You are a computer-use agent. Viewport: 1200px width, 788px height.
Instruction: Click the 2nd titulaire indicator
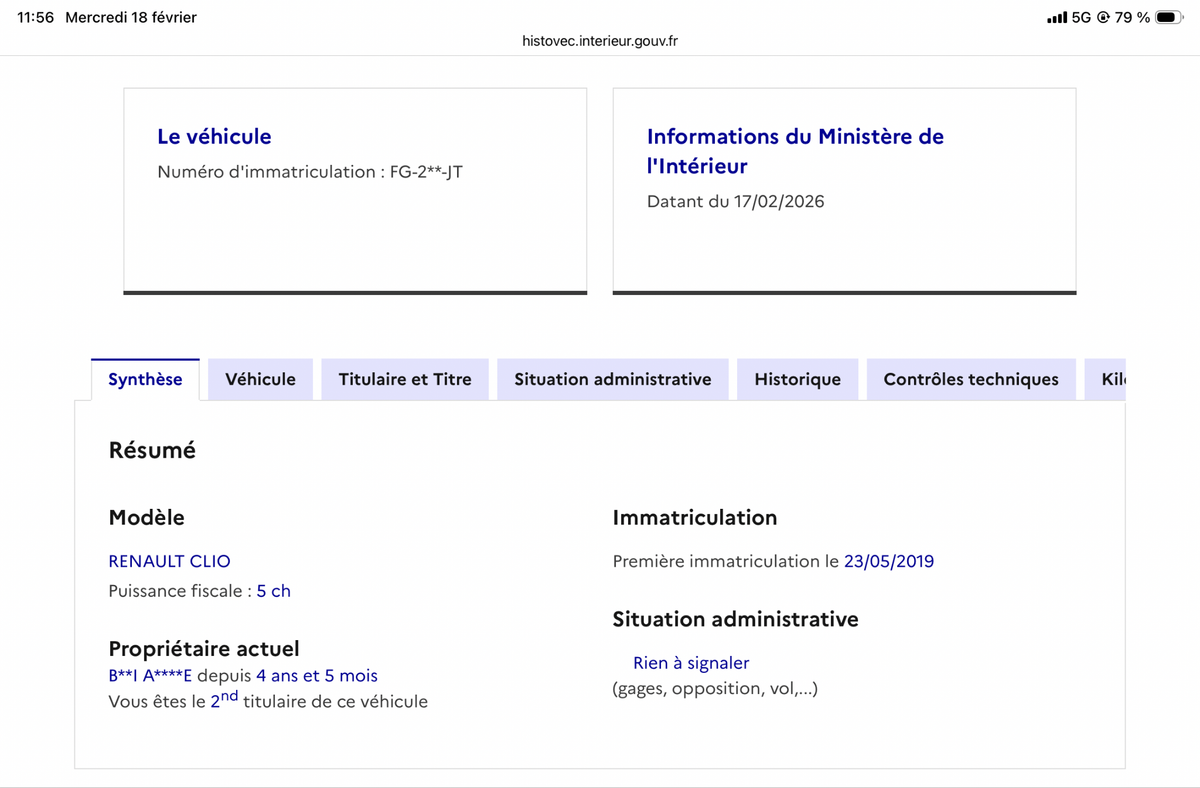point(224,700)
